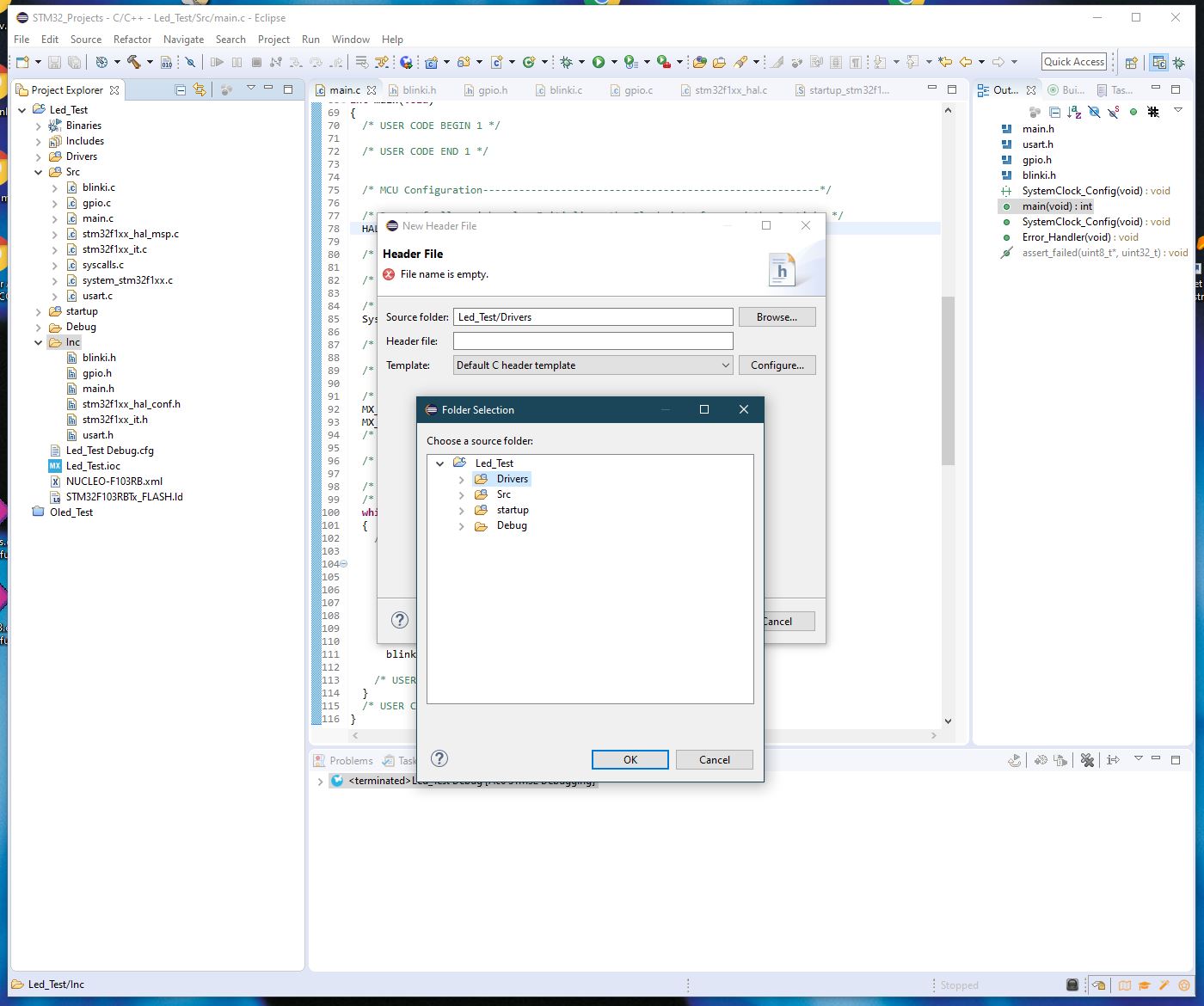
Task: Toggle Hide Fields icon in Outline
Action: click(1094, 112)
